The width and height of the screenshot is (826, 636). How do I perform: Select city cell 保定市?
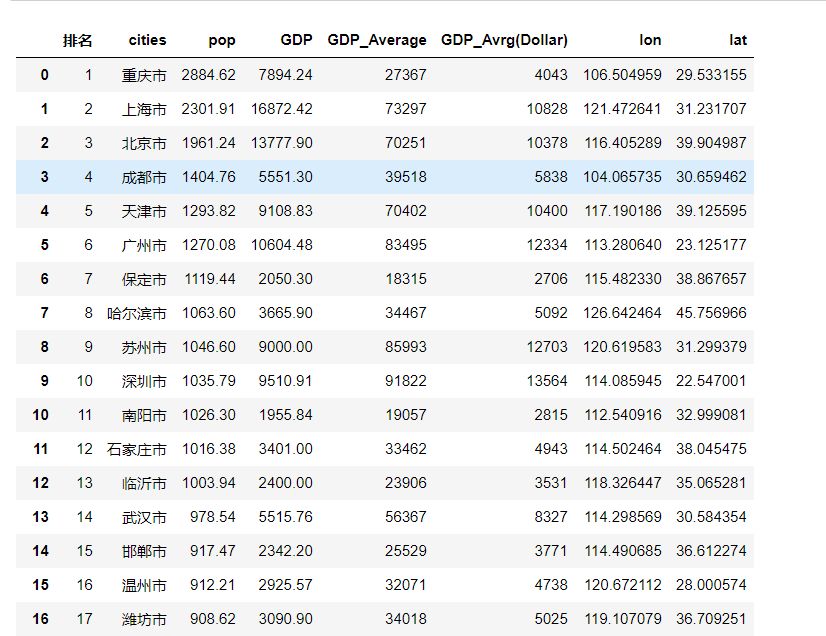point(144,279)
